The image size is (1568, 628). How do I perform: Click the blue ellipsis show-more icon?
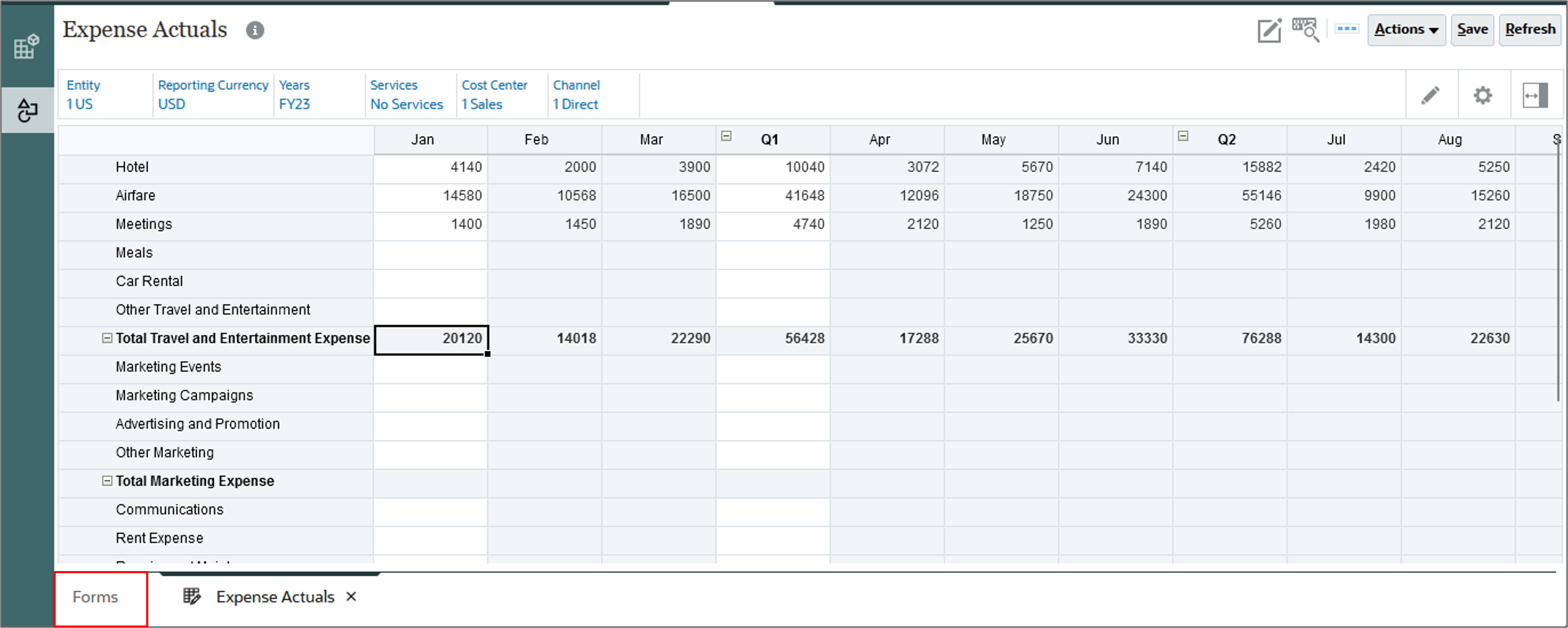(x=1346, y=29)
